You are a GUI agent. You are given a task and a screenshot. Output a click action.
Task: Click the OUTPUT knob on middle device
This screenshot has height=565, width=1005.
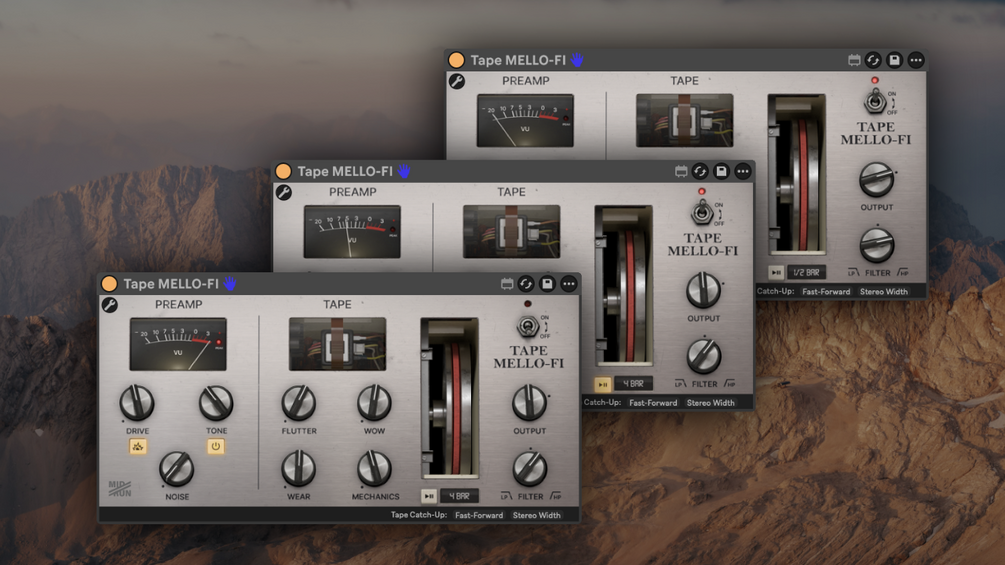point(703,290)
